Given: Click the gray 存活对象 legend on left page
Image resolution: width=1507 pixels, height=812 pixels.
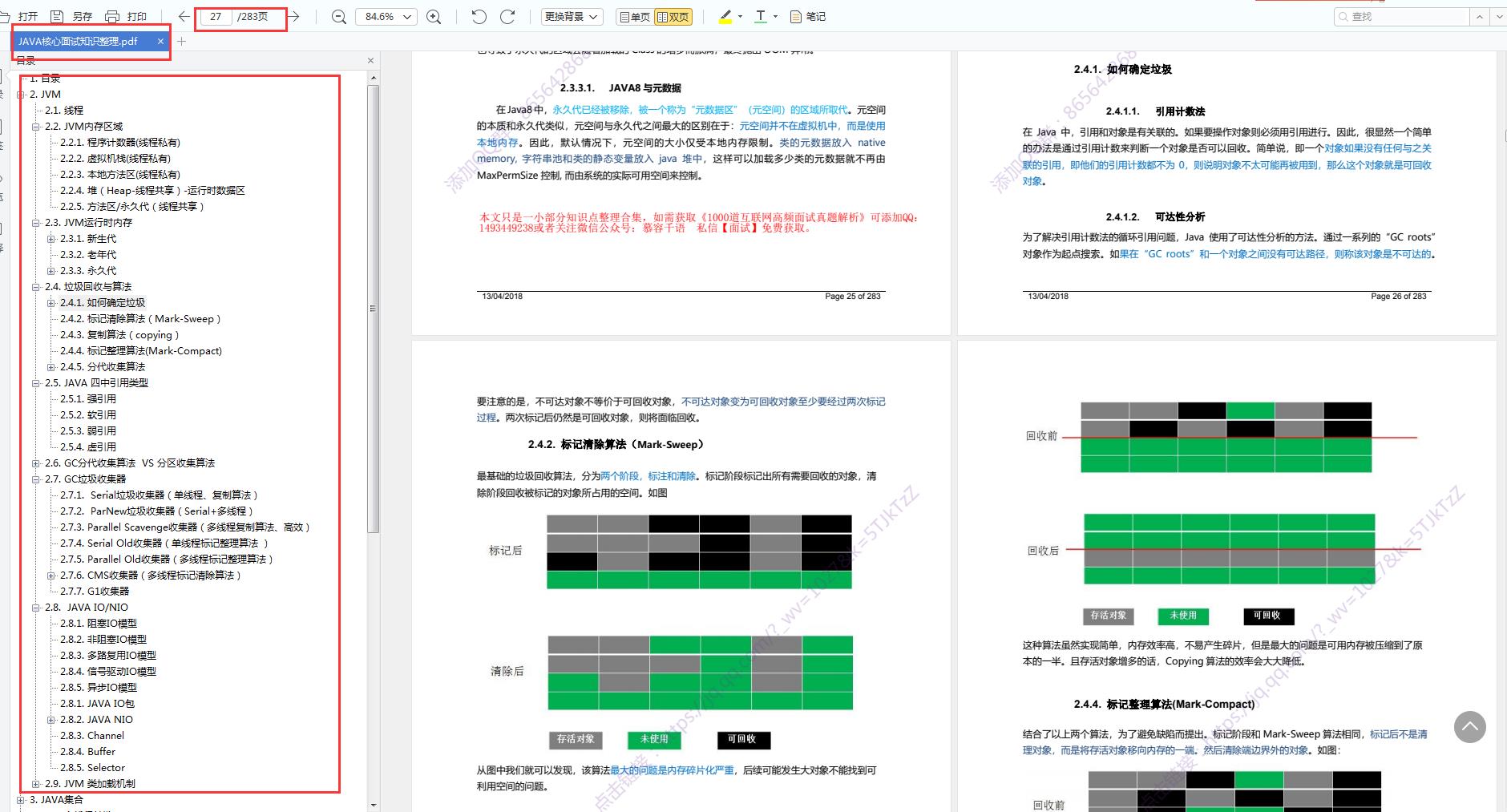Looking at the screenshot, I should tap(576, 739).
